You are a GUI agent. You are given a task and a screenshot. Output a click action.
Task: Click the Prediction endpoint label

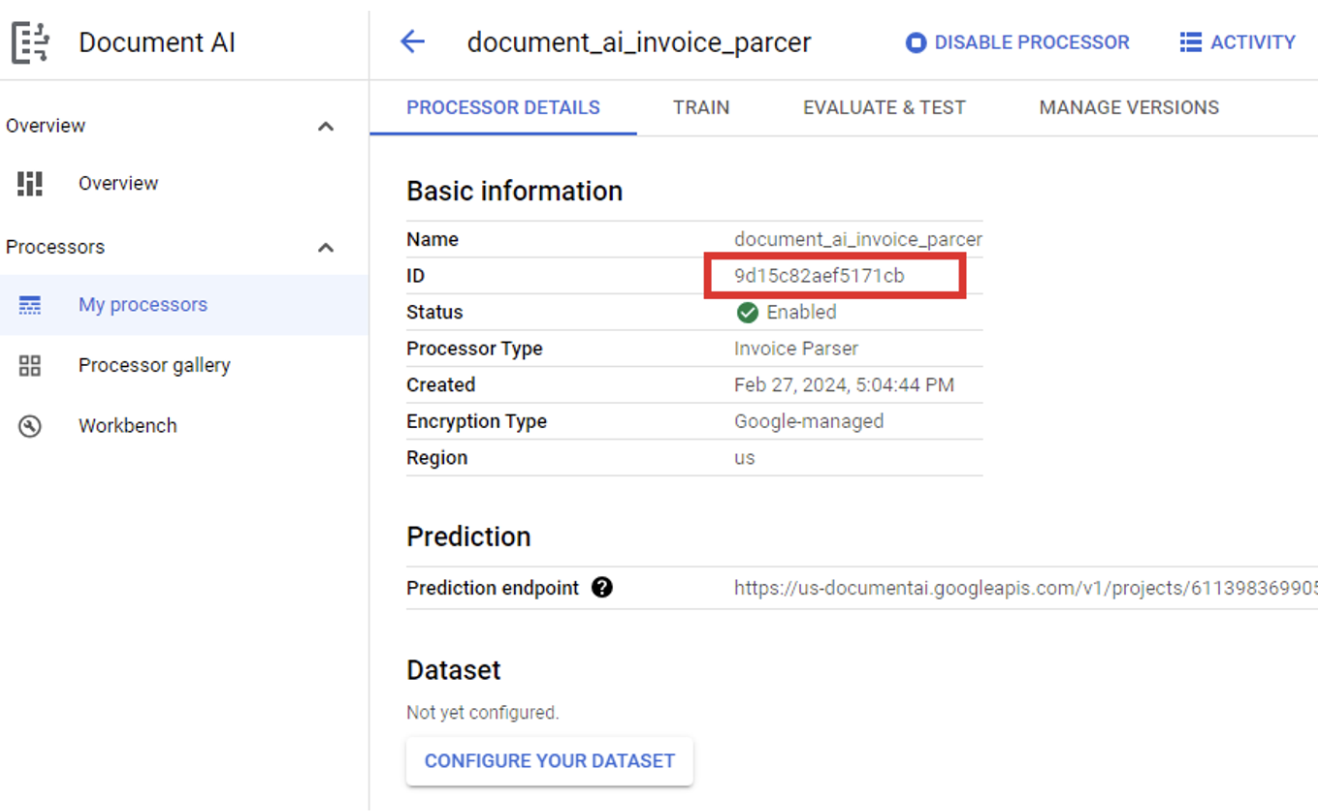point(493,588)
